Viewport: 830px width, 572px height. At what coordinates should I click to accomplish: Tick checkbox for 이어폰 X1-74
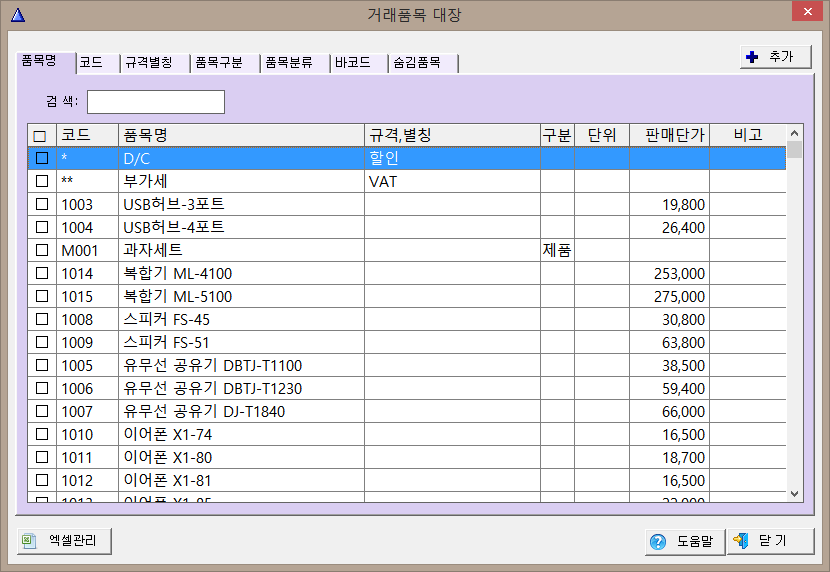[x=42, y=434]
